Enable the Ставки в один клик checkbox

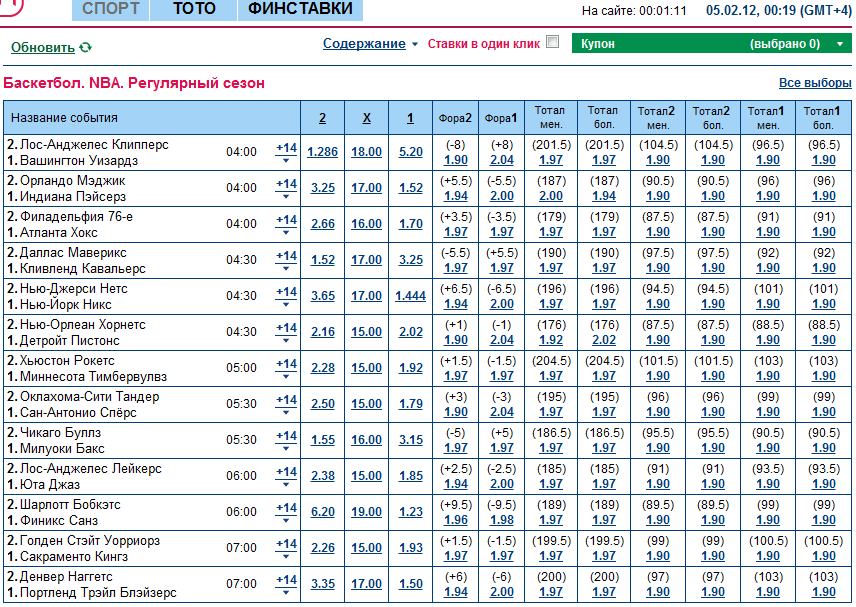(x=552, y=41)
